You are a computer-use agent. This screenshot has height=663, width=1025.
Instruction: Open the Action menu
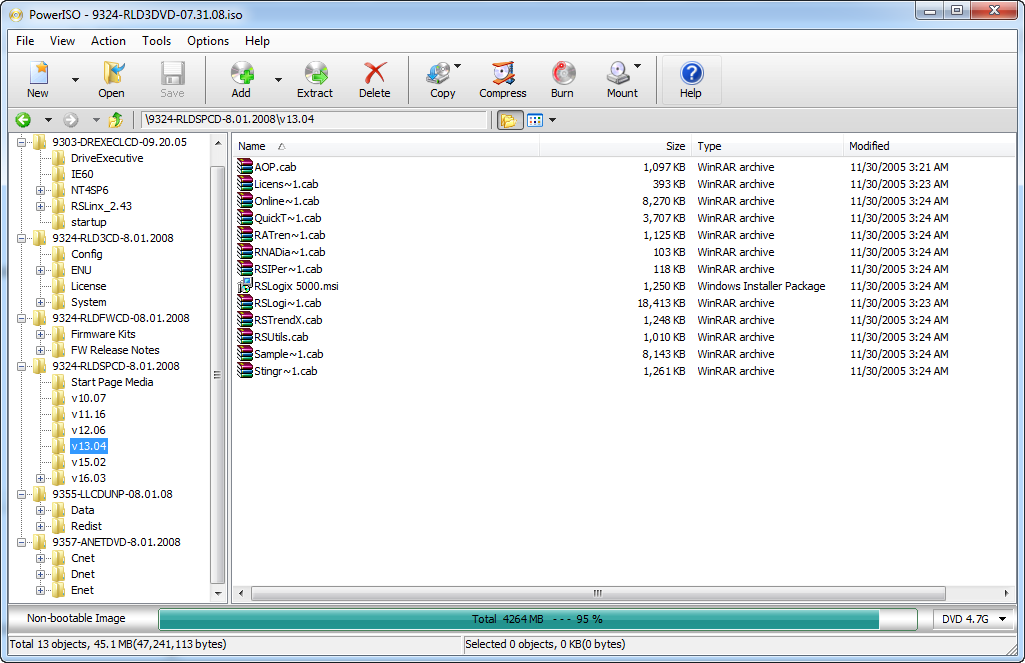coord(108,41)
